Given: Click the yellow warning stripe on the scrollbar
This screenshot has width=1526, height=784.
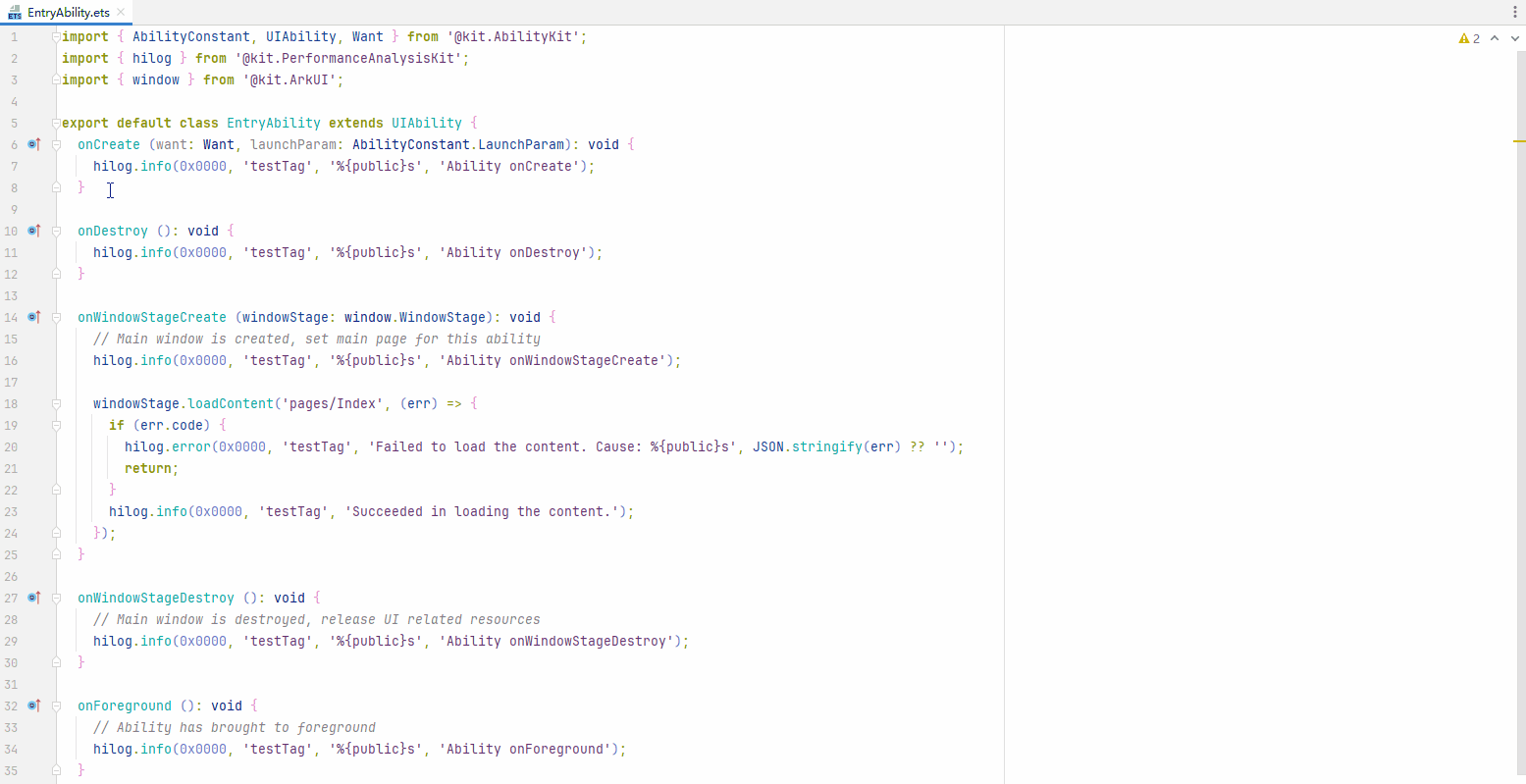Looking at the screenshot, I should click(x=1519, y=141).
